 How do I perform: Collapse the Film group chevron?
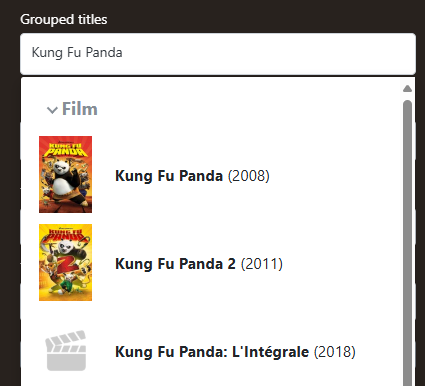point(52,110)
